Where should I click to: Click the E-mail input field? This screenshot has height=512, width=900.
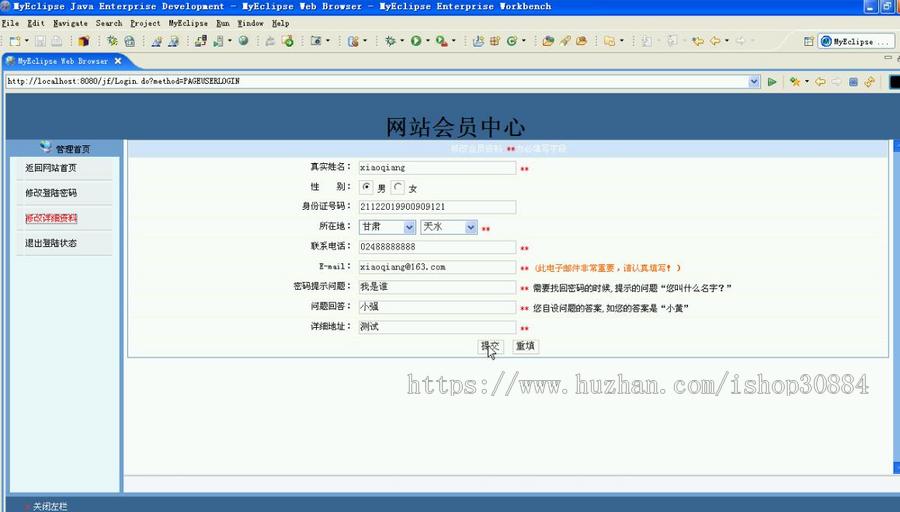pyautogui.click(x=437, y=267)
